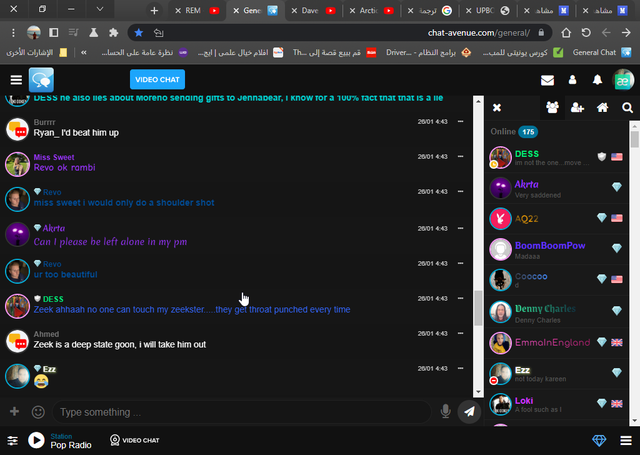Open friend requests person icon
The height and width of the screenshot is (455, 640).
point(573,80)
